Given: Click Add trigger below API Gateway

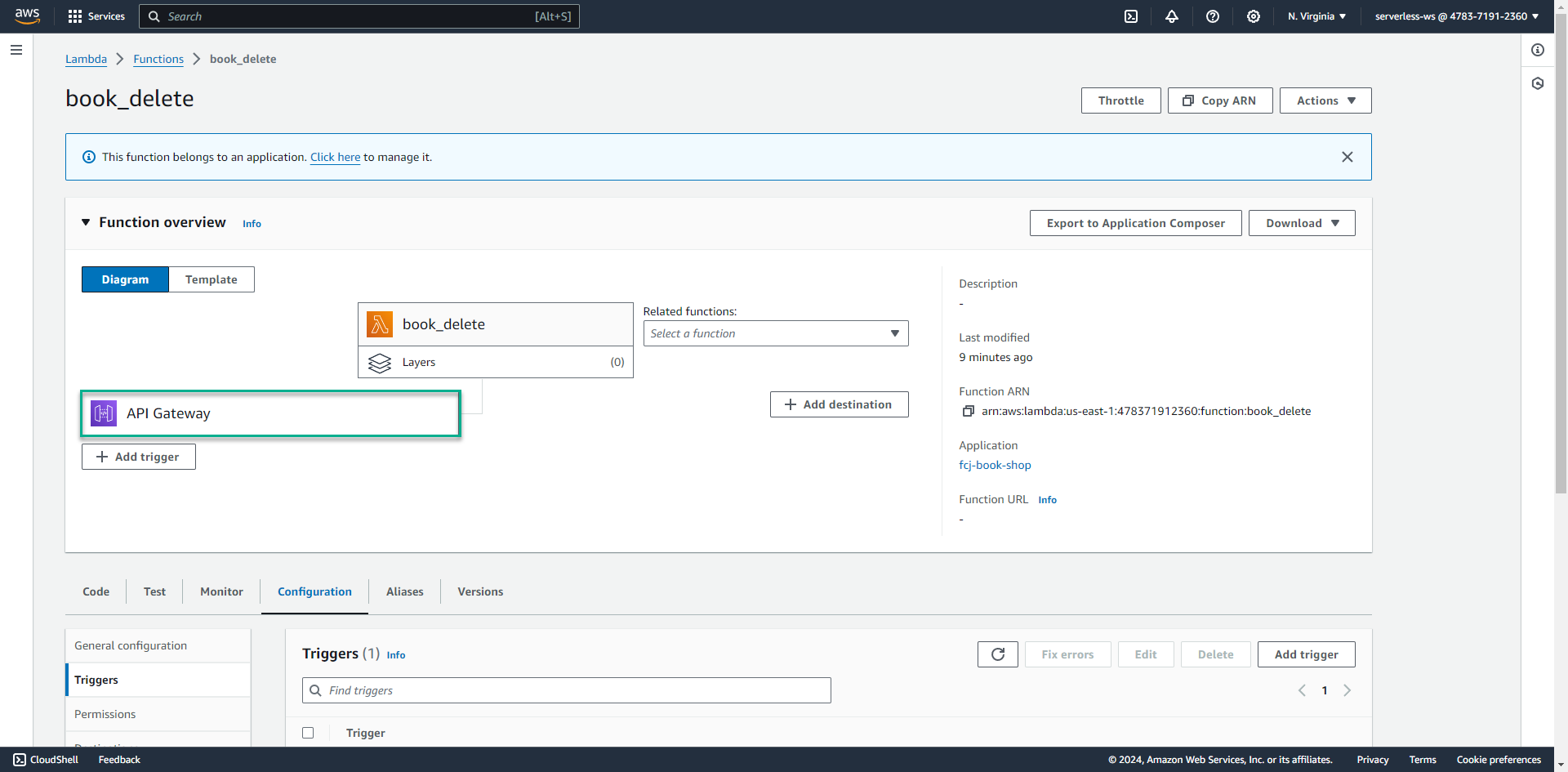Looking at the screenshot, I should pyautogui.click(x=139, y=457).
